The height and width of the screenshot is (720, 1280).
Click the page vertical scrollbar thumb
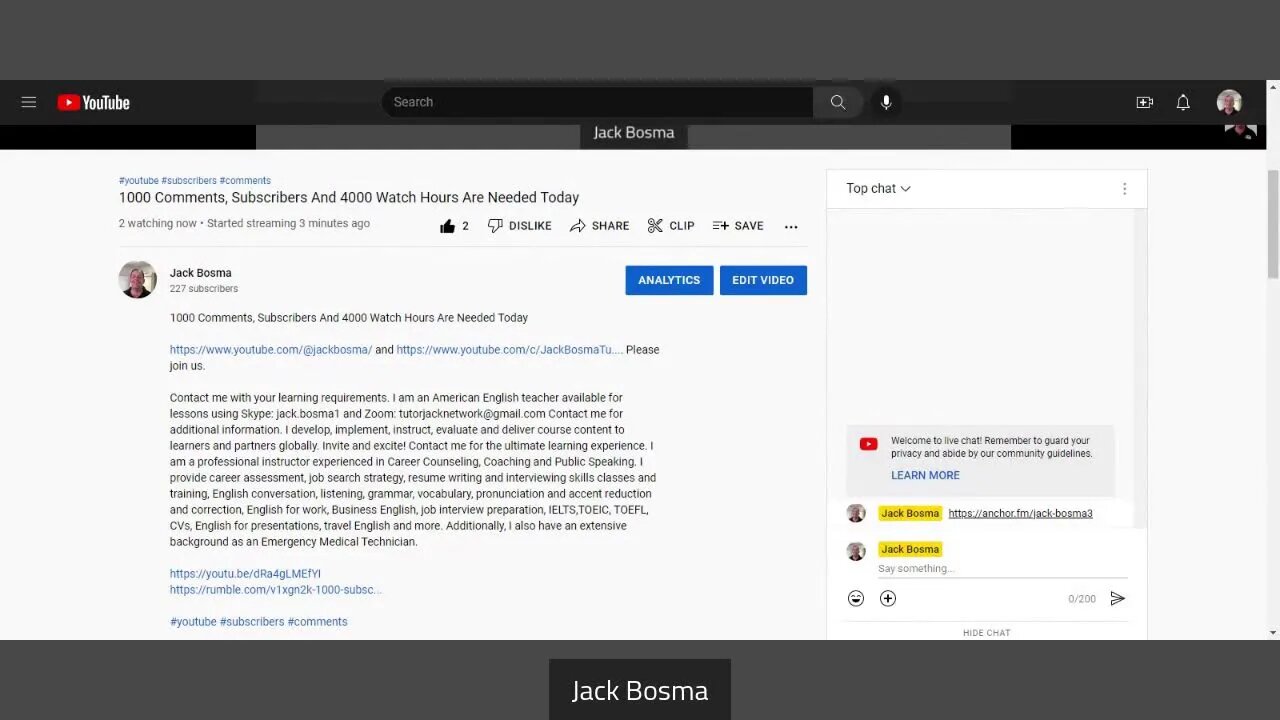tap(1272, 224)
